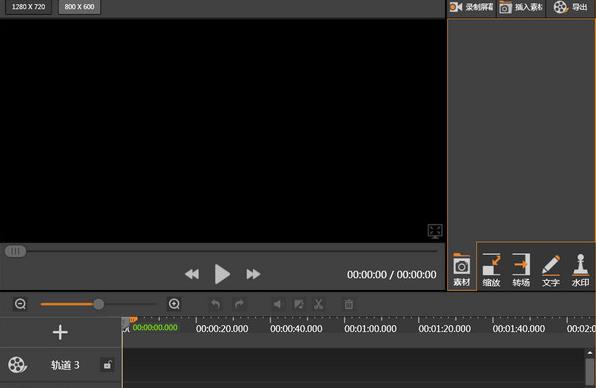The height and width of the screenshot is (388, 596).
Task: Open the 缩放 zoom effects tab
Action: point(491,270)
